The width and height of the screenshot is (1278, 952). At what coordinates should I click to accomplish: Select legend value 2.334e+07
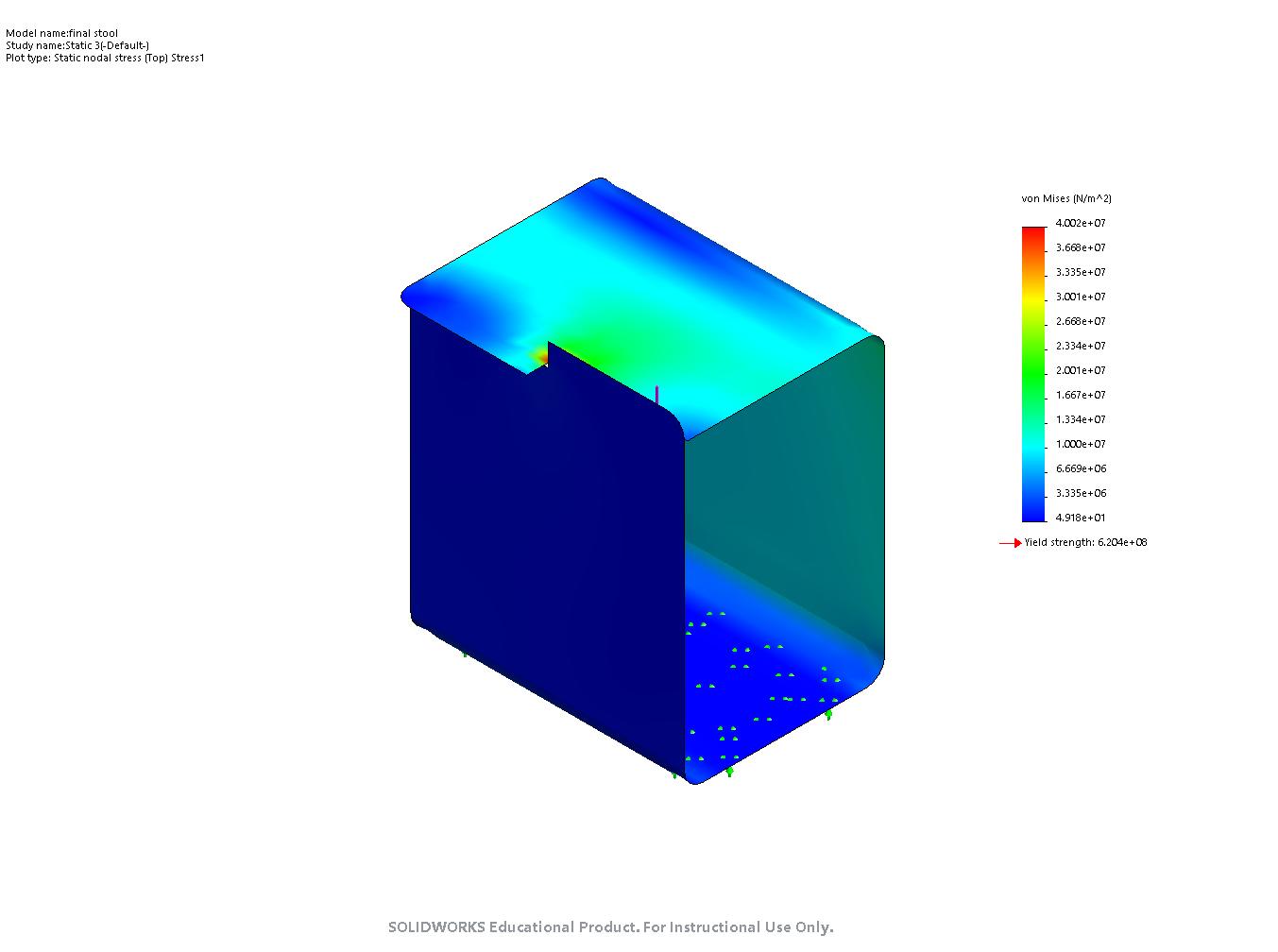point(1081,346)
